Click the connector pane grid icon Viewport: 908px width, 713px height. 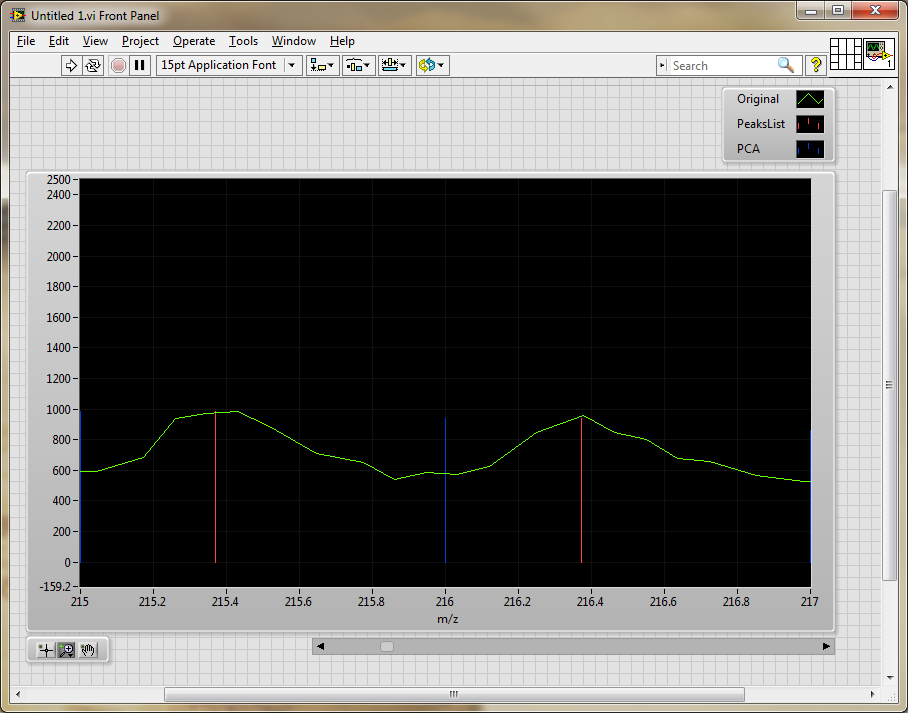pos(846,53)
